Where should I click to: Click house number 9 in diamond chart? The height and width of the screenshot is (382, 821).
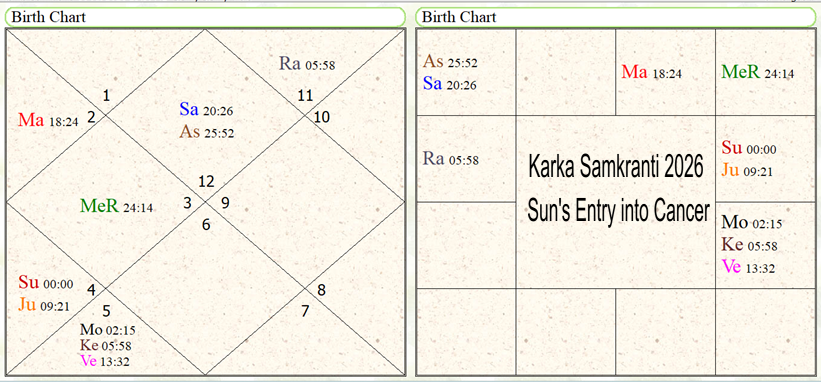point(225,203)
